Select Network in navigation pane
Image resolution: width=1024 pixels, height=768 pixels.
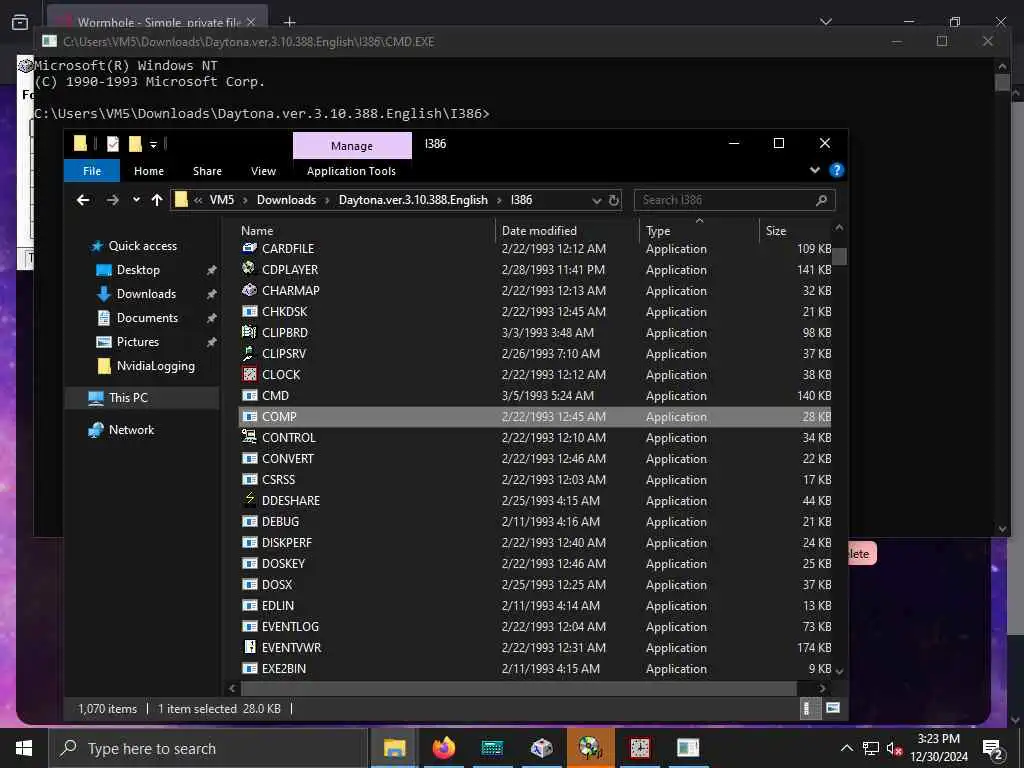coord(131,429)
